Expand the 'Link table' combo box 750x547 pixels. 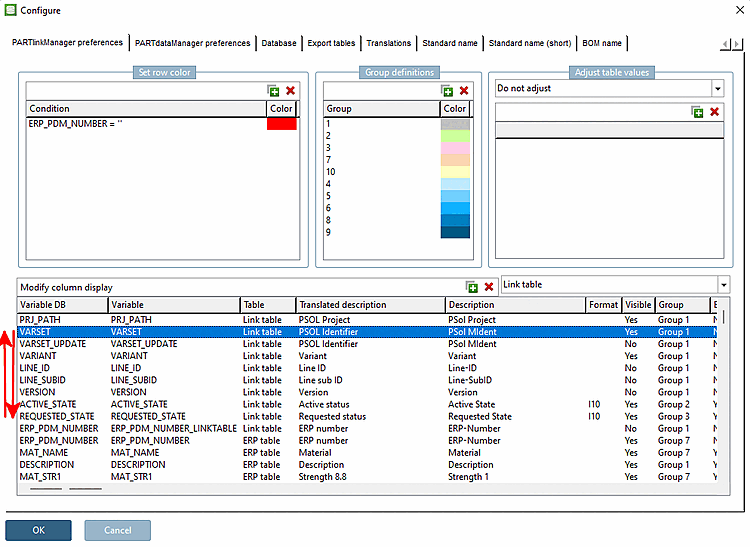point(722,285)
